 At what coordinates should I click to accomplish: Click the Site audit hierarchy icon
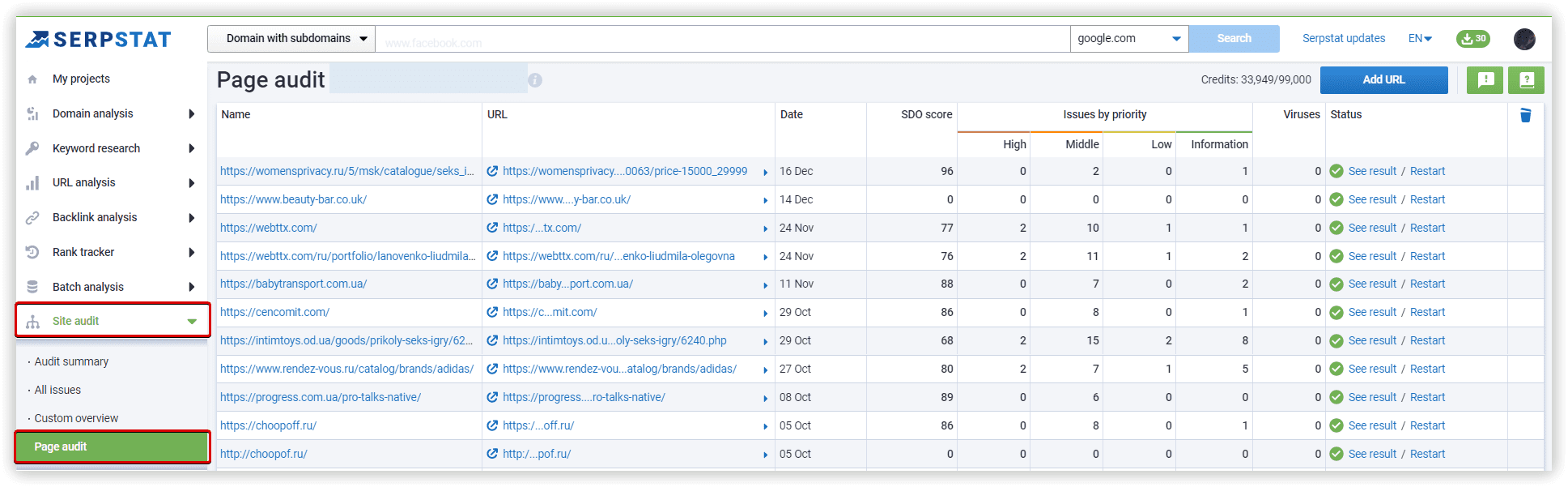pyautogui.click(x=32, y=322)
